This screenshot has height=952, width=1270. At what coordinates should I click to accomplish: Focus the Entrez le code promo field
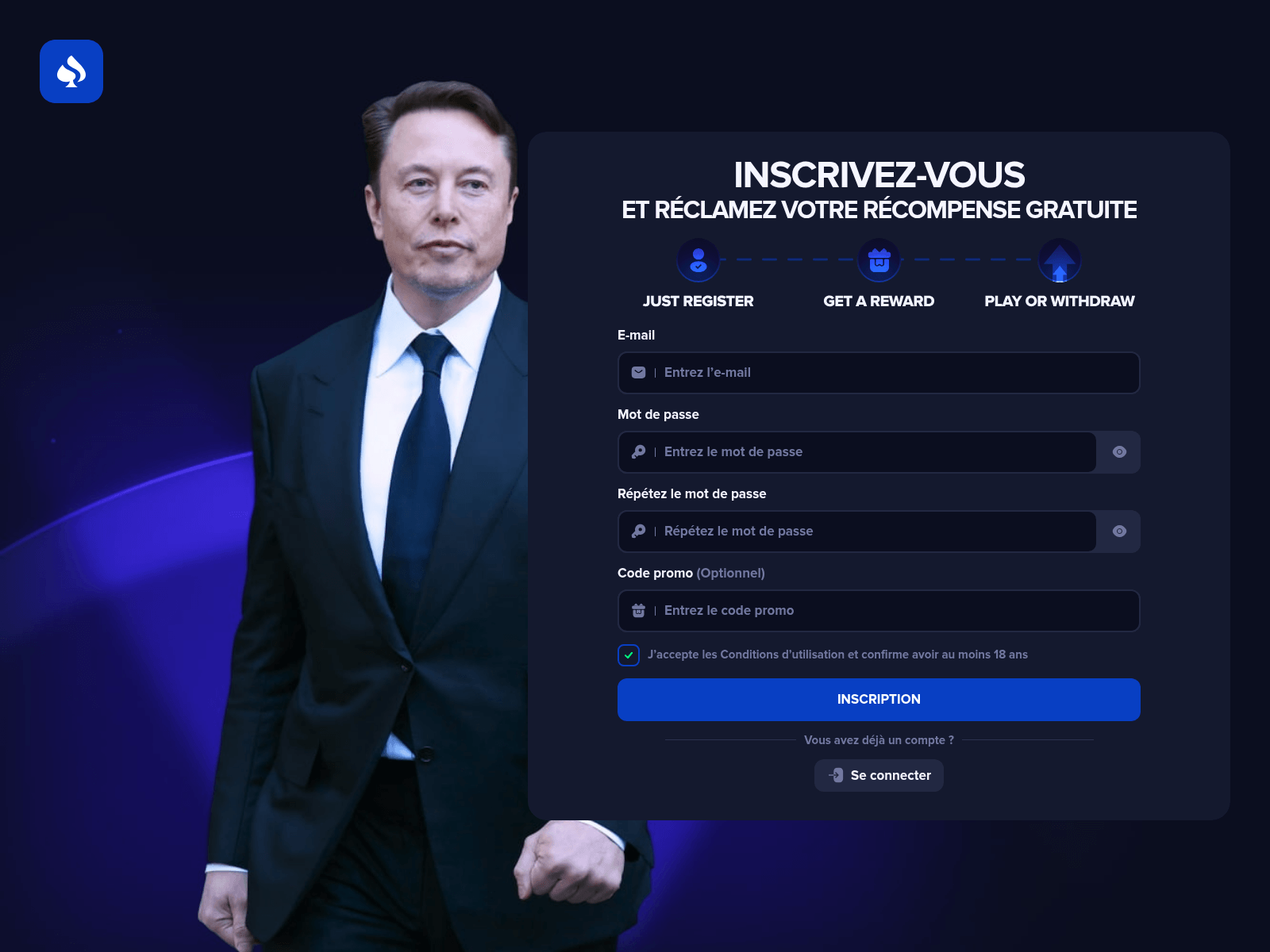[x=879, y=610]
